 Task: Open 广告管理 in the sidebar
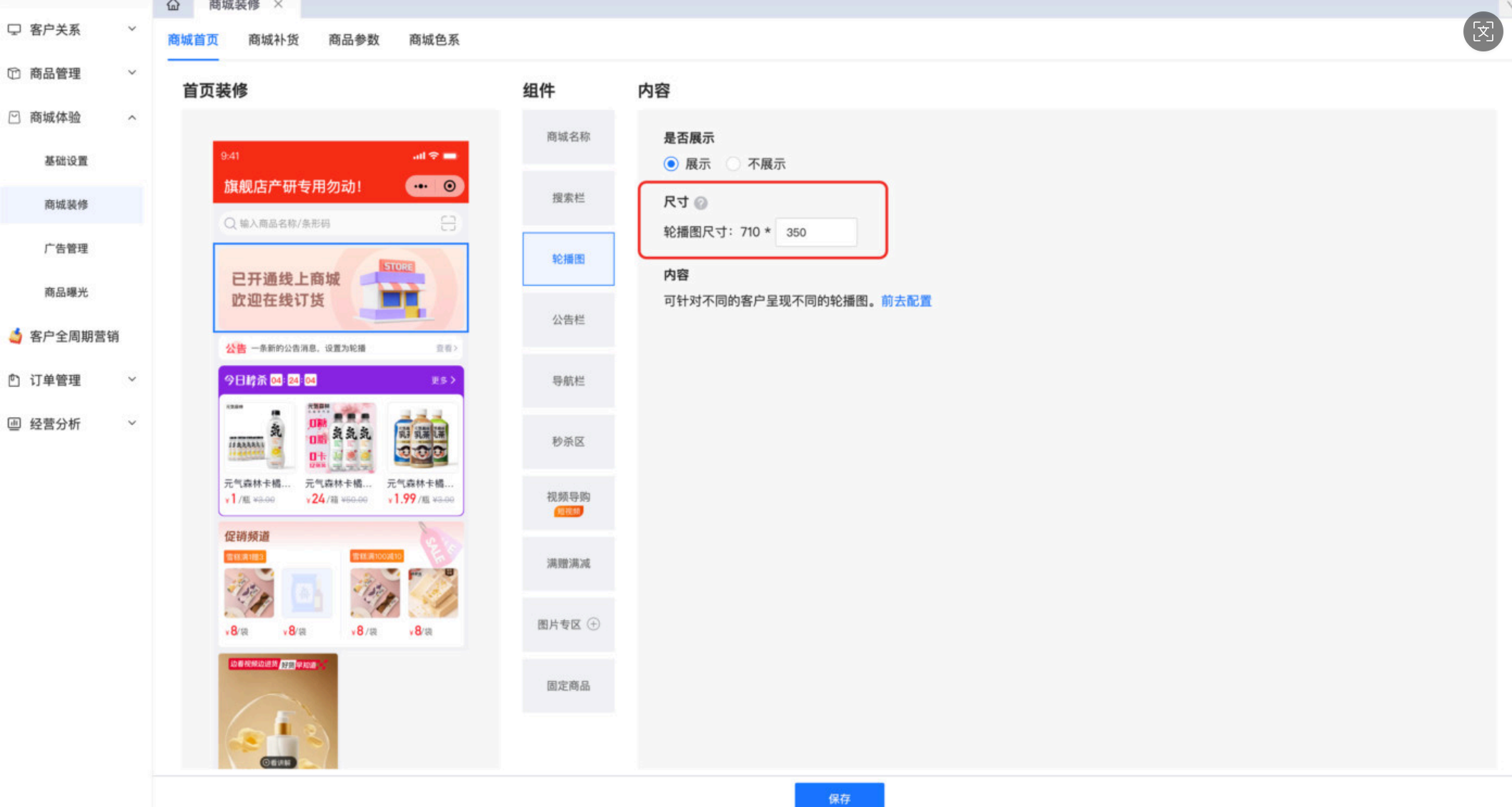click(66, 249)
